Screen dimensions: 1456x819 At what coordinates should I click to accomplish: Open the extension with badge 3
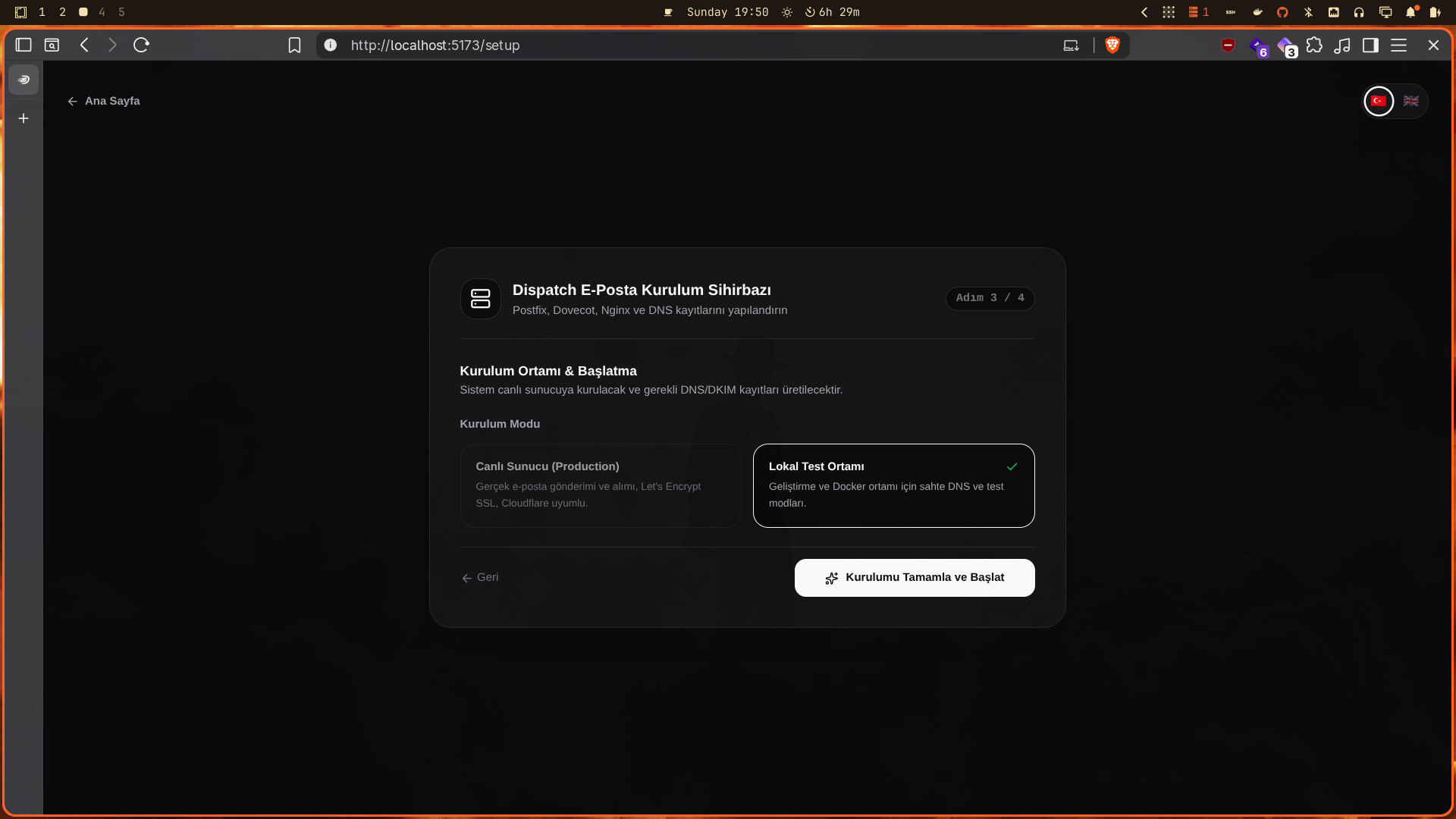[x=1287, y=46]
